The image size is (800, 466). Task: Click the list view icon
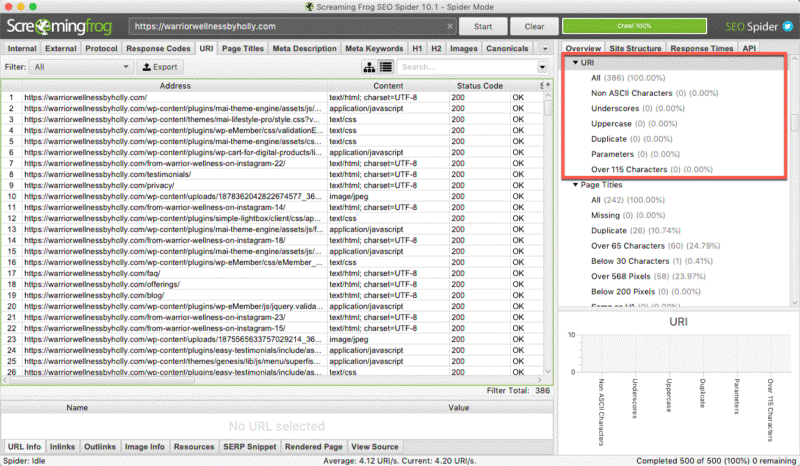pos(386,67)
